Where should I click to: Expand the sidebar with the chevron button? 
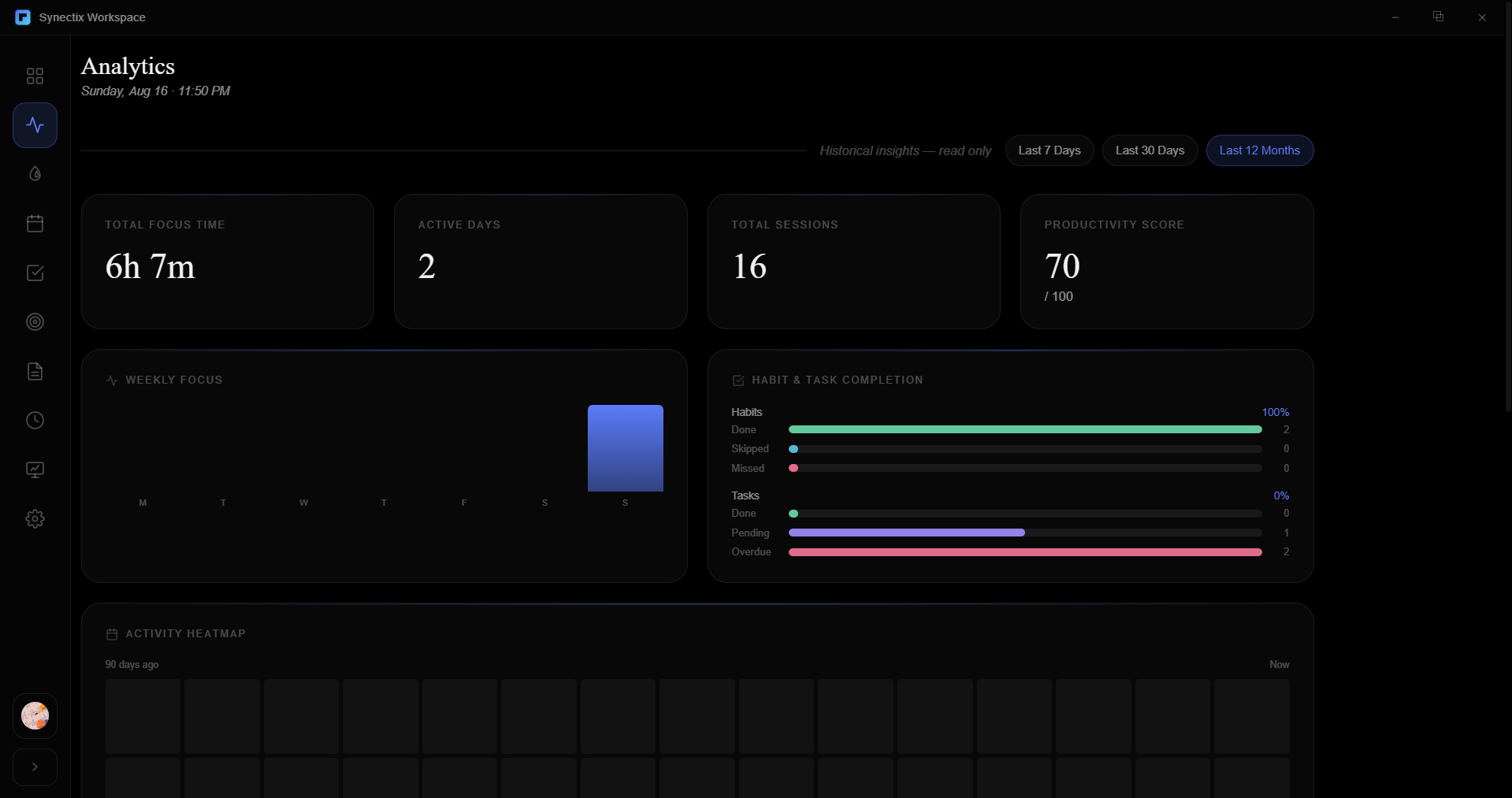(x=35, y=766)
